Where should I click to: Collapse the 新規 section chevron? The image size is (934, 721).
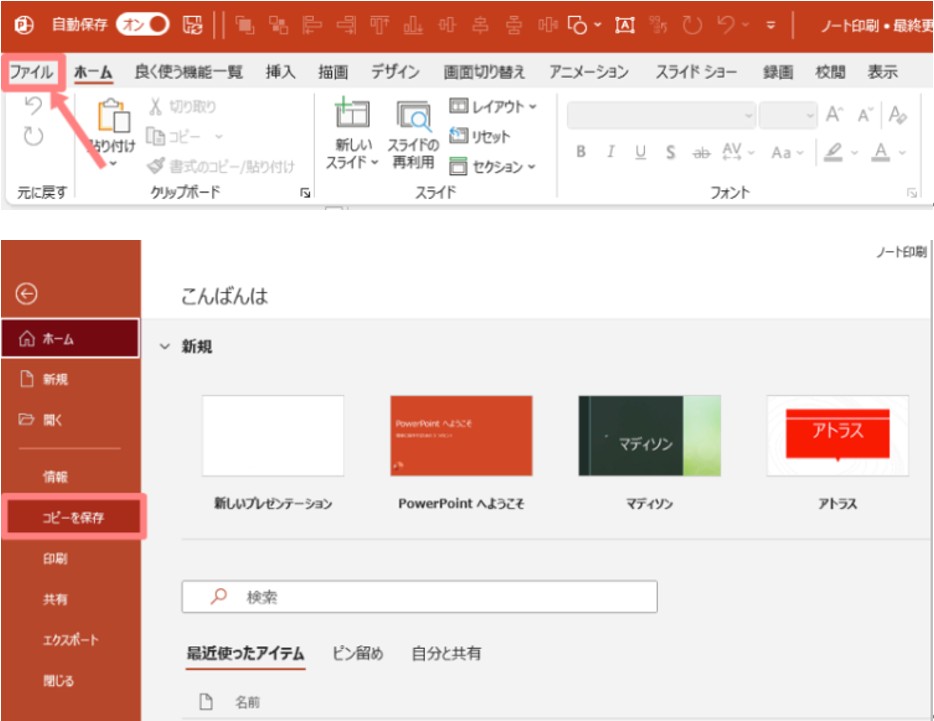point(165,347)
